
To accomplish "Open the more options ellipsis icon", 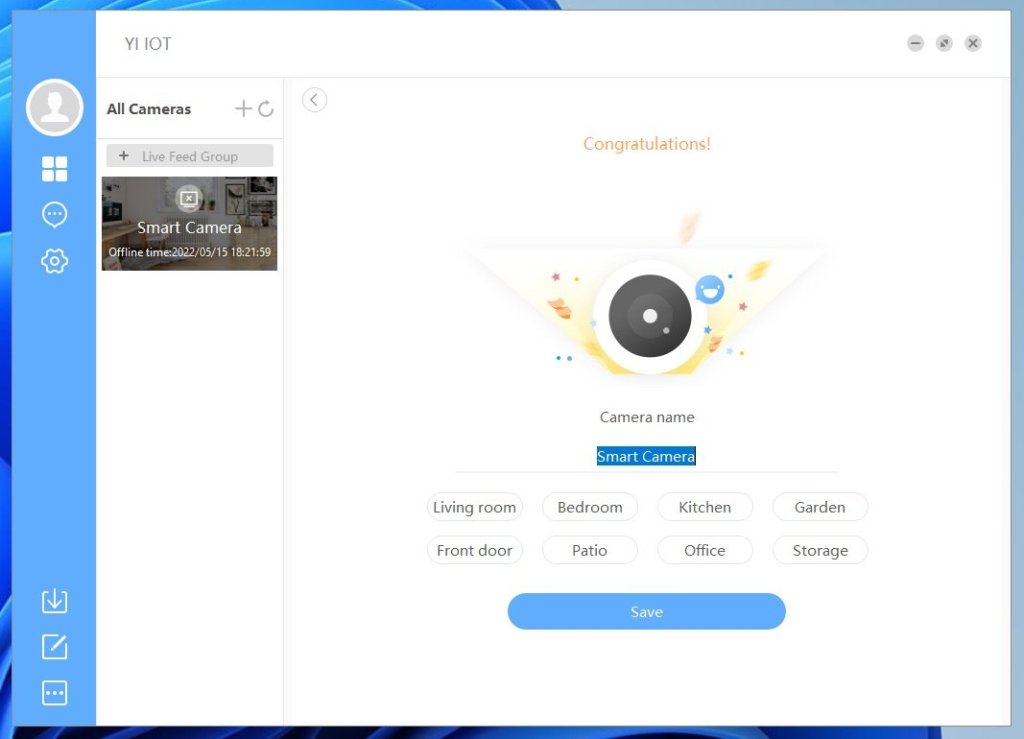I will [x=54, y=693].
